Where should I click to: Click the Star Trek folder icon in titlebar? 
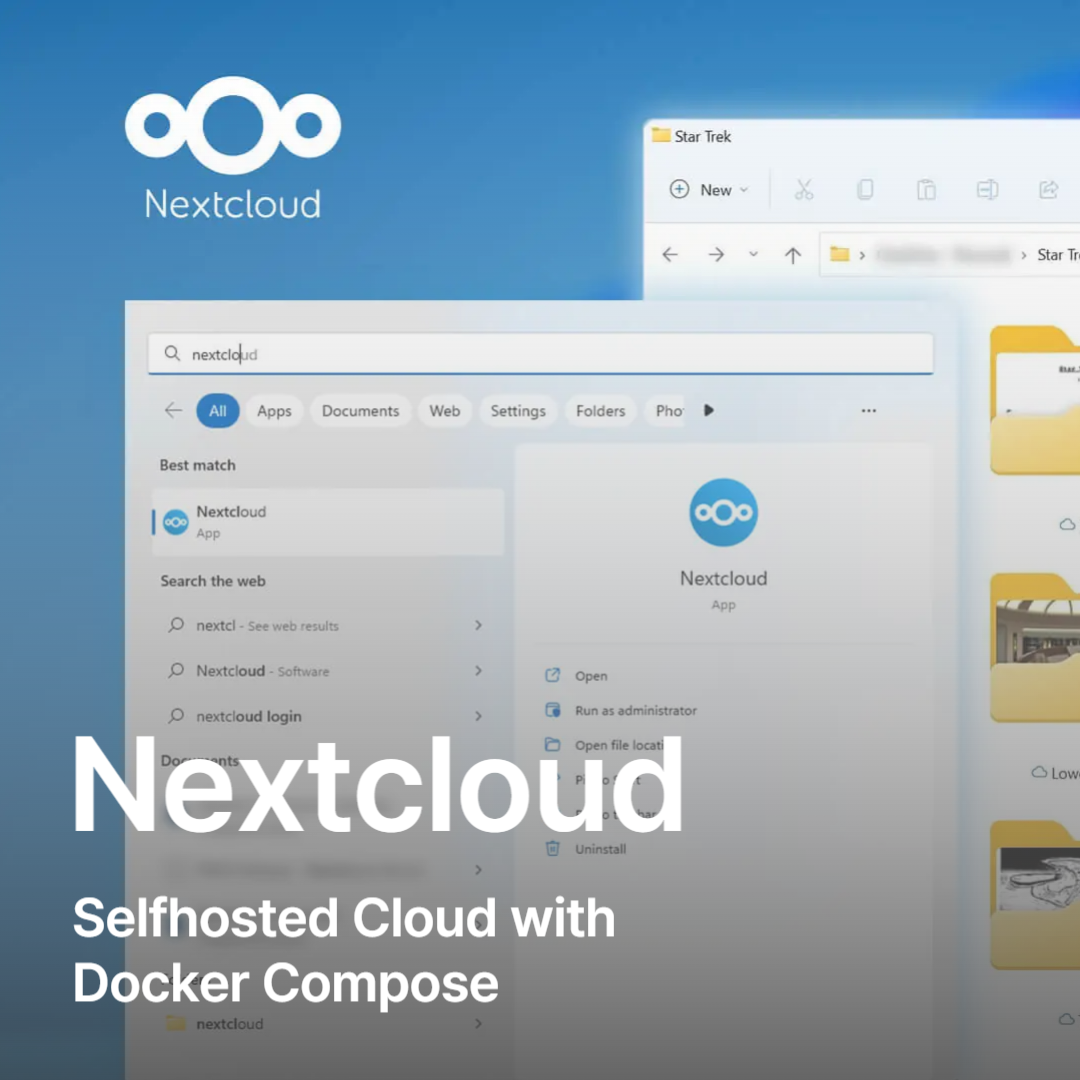[x=661, y=136]
